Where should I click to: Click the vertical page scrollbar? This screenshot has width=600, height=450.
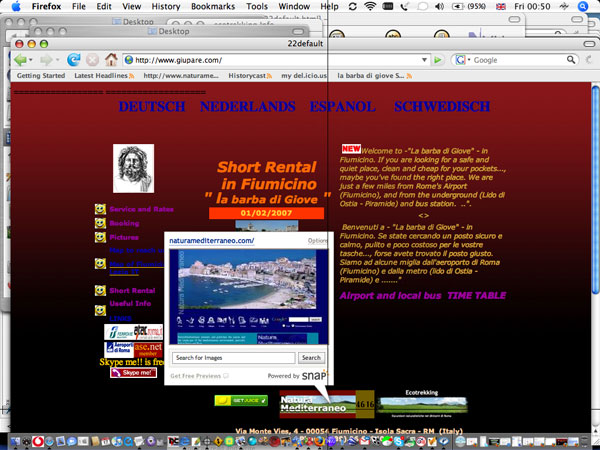coord(595,190)
